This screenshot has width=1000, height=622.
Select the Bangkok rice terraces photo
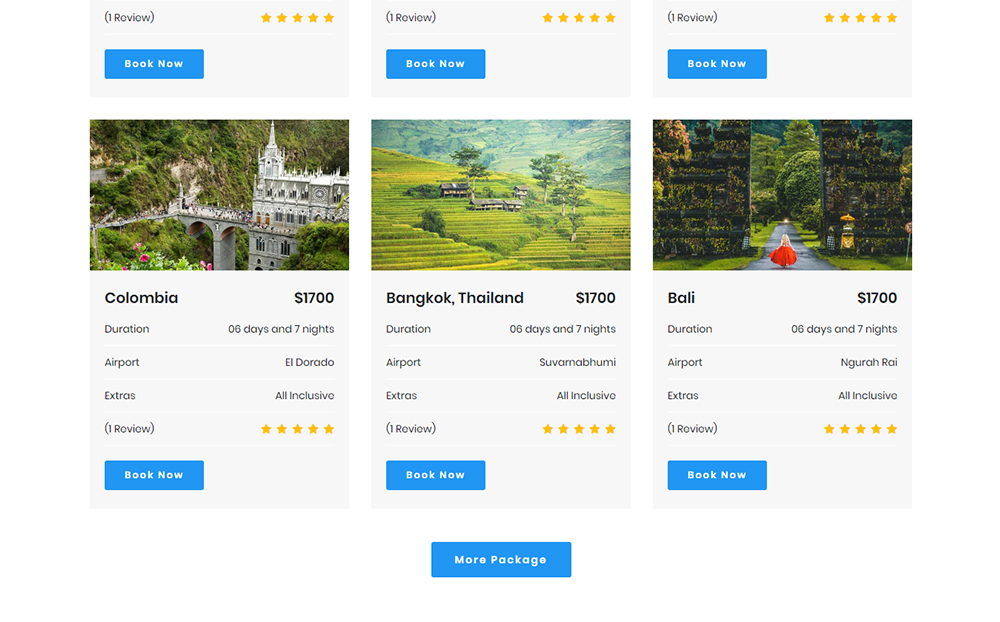point(501,195)
